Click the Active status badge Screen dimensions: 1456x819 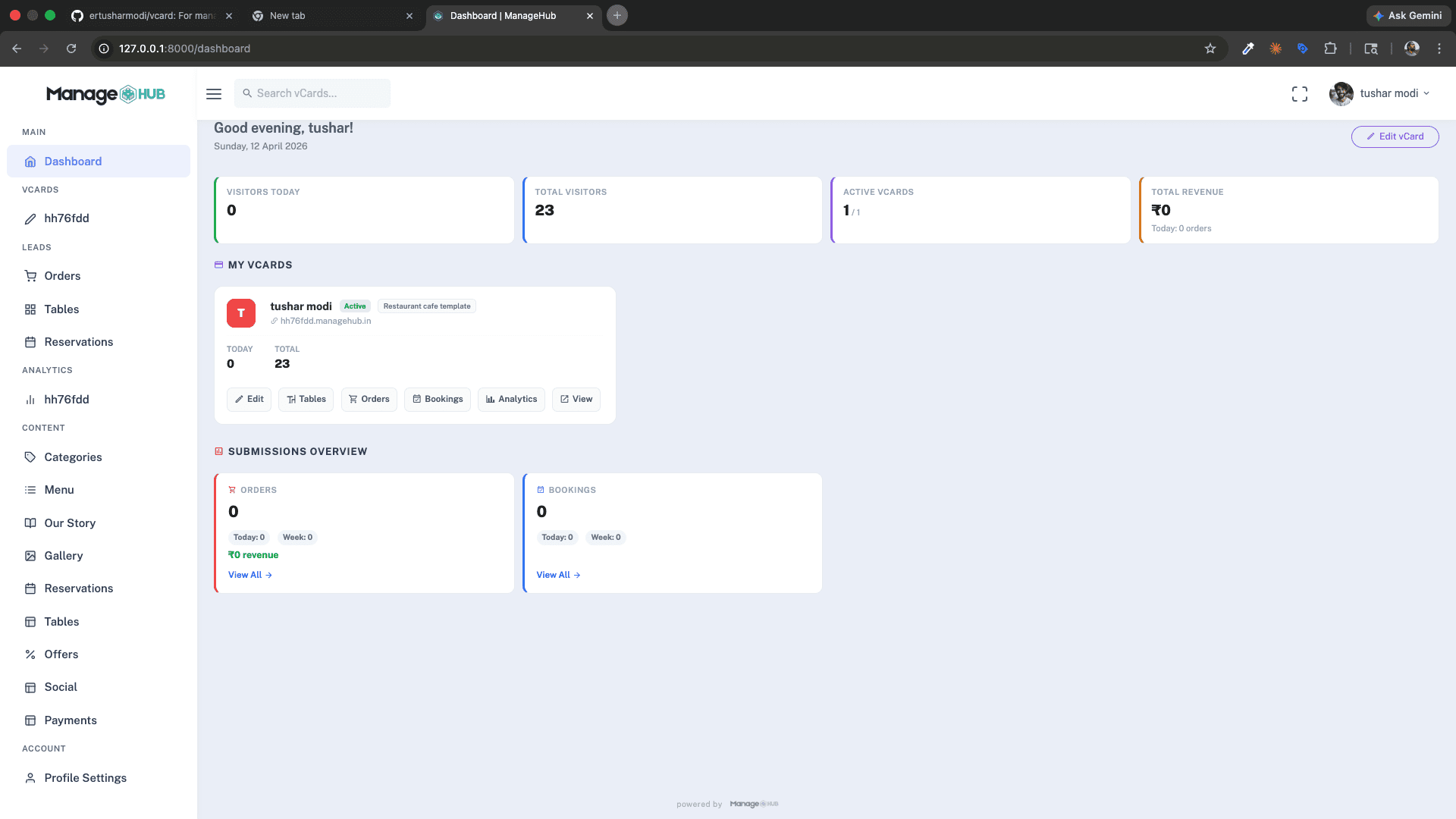355,306
